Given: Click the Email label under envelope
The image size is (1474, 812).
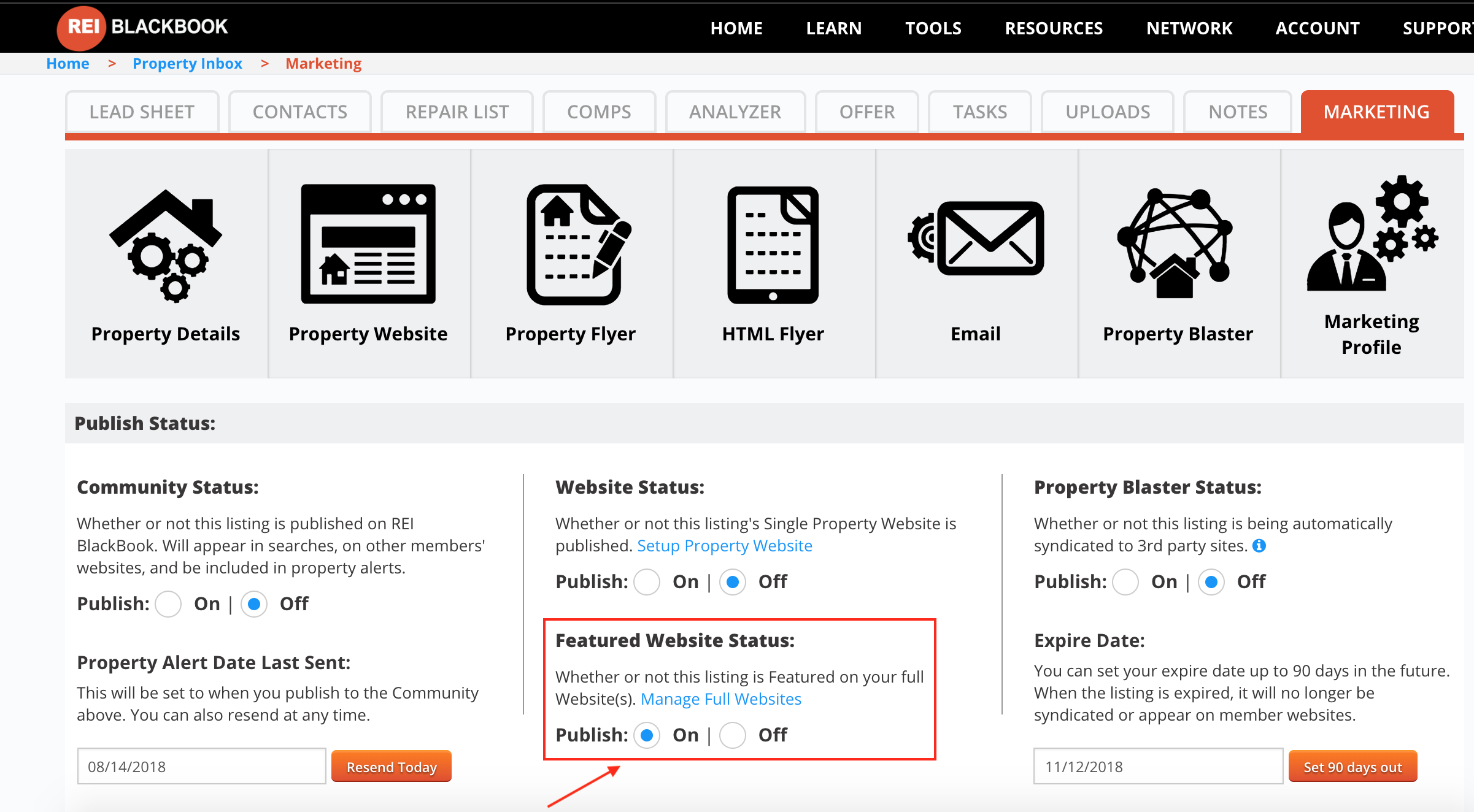Looking at the screenshot, I should pos(976,334).
